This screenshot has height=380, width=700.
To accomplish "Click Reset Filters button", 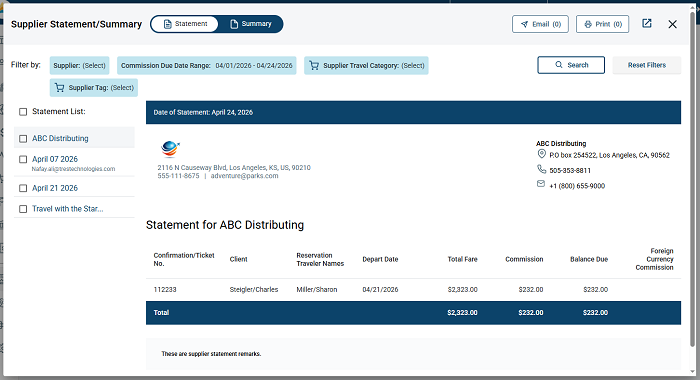I will point(646,65).
